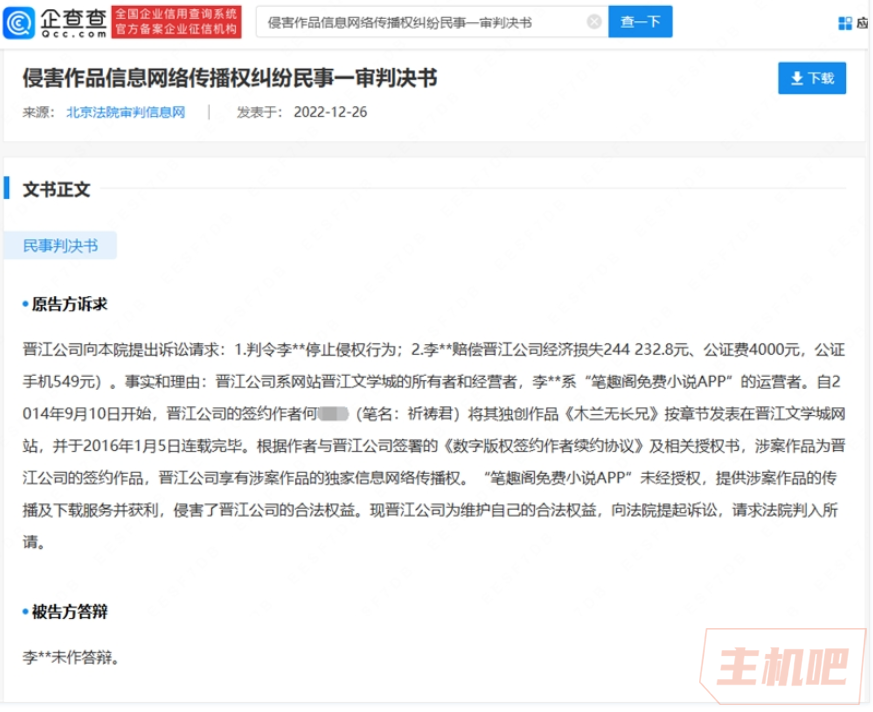Click the red 全国企业信用查询系统 badge
Viewport: 873px width, 712px height.
[176, 22]
